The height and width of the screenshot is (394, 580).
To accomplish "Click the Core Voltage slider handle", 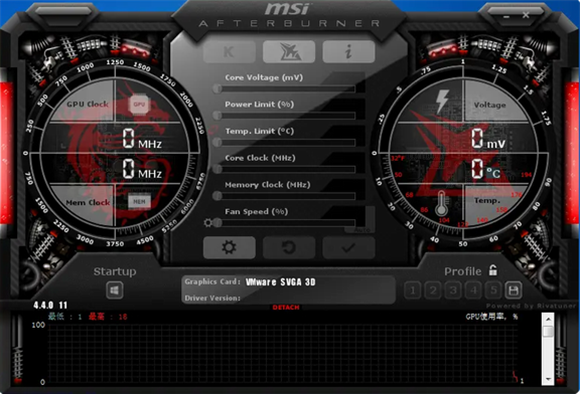I will [x=218, y=89].
